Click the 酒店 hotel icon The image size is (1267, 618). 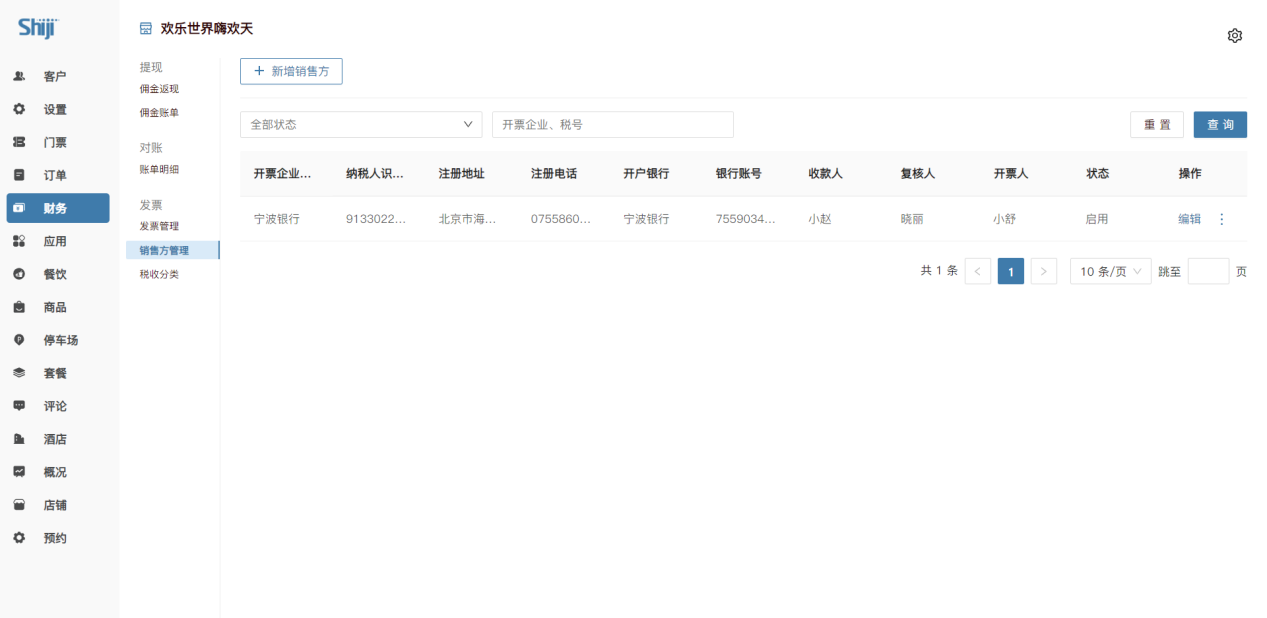(19, 439)
